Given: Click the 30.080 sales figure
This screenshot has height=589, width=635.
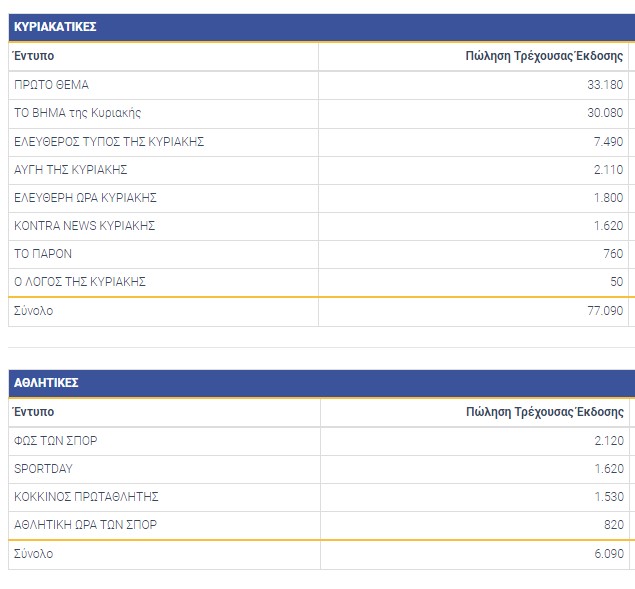Looking at the screenshot, I should click(x=605, y=113).
